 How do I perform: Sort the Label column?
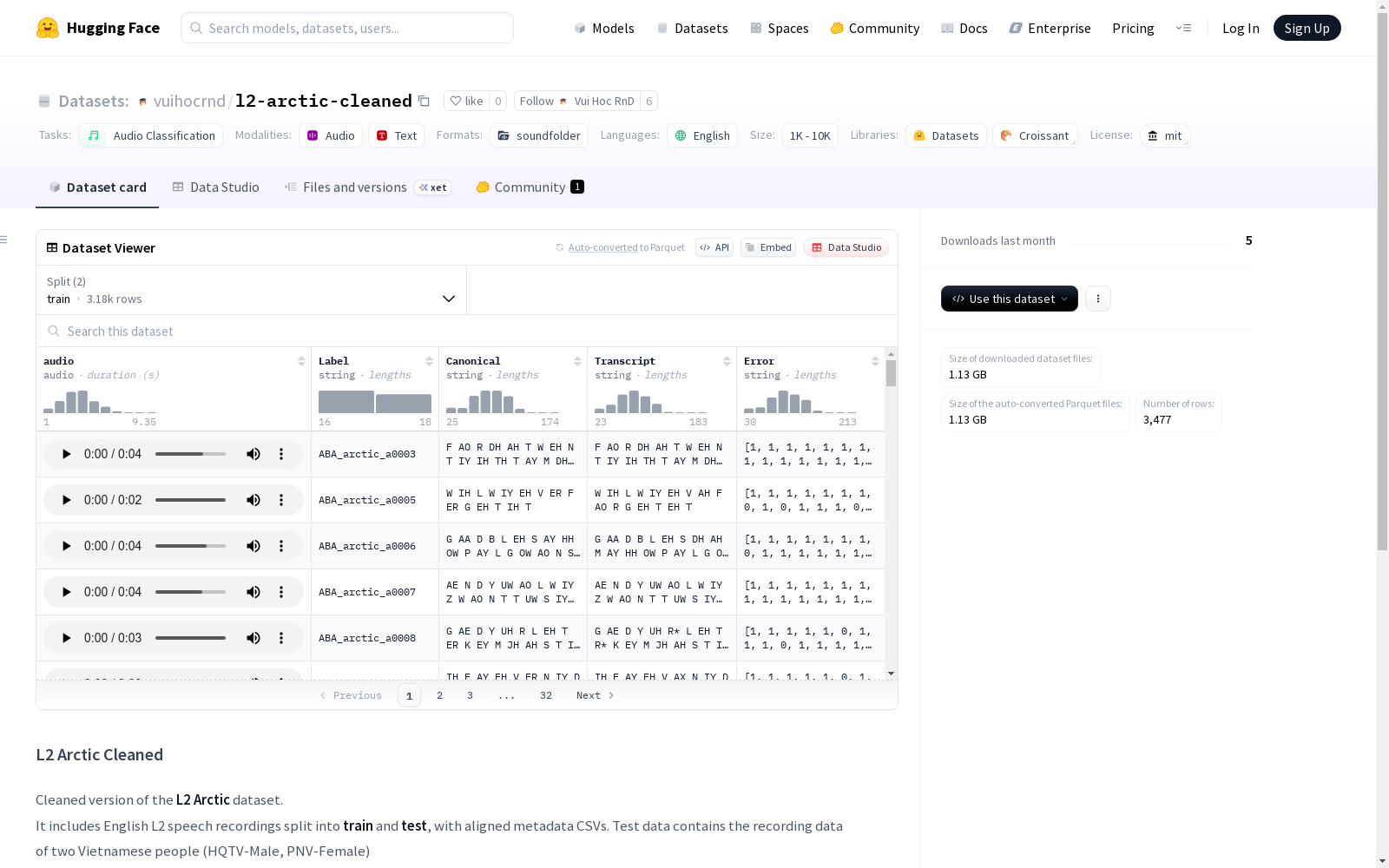[x=429, y=361]
